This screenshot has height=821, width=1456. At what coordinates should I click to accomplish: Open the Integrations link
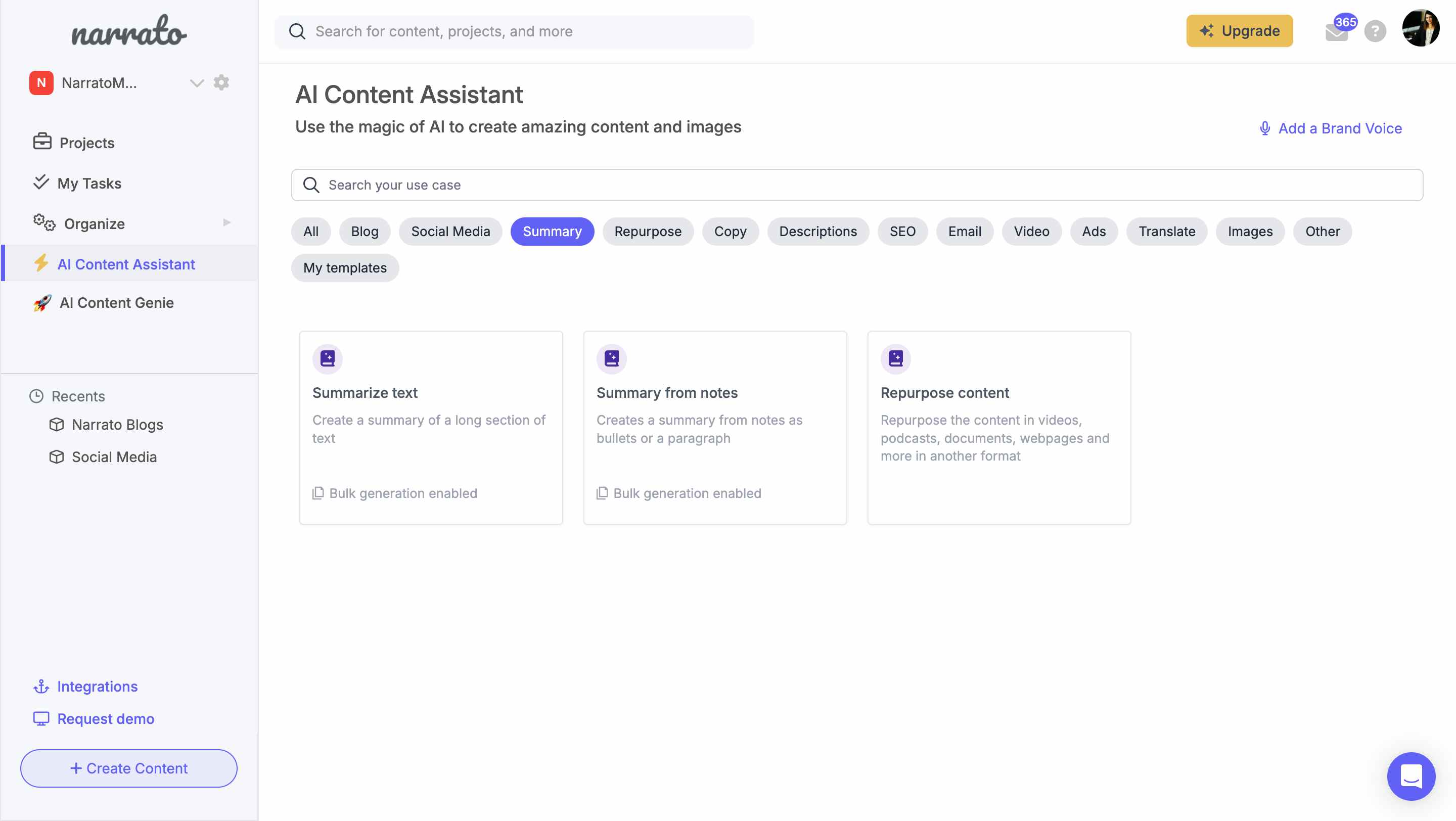pyautogui.click(x=97, y=686)
